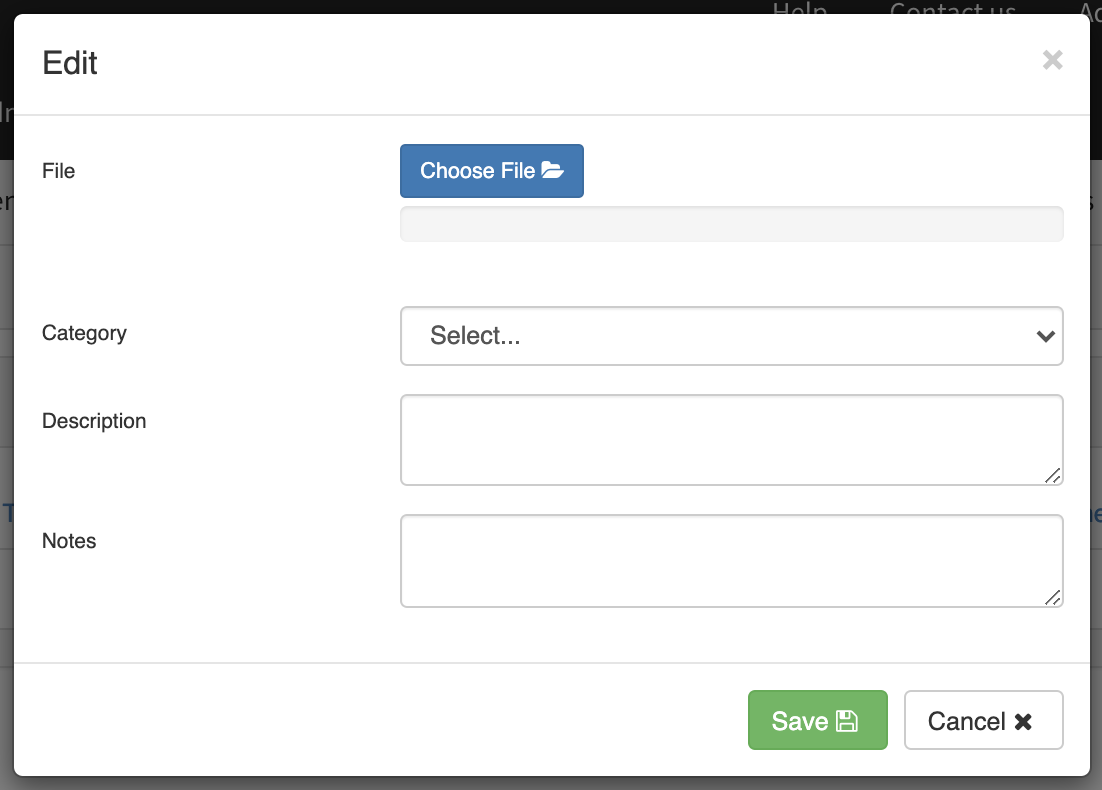
Task: Close the Edit dialog with top-right X
Action: [1052, 60]
